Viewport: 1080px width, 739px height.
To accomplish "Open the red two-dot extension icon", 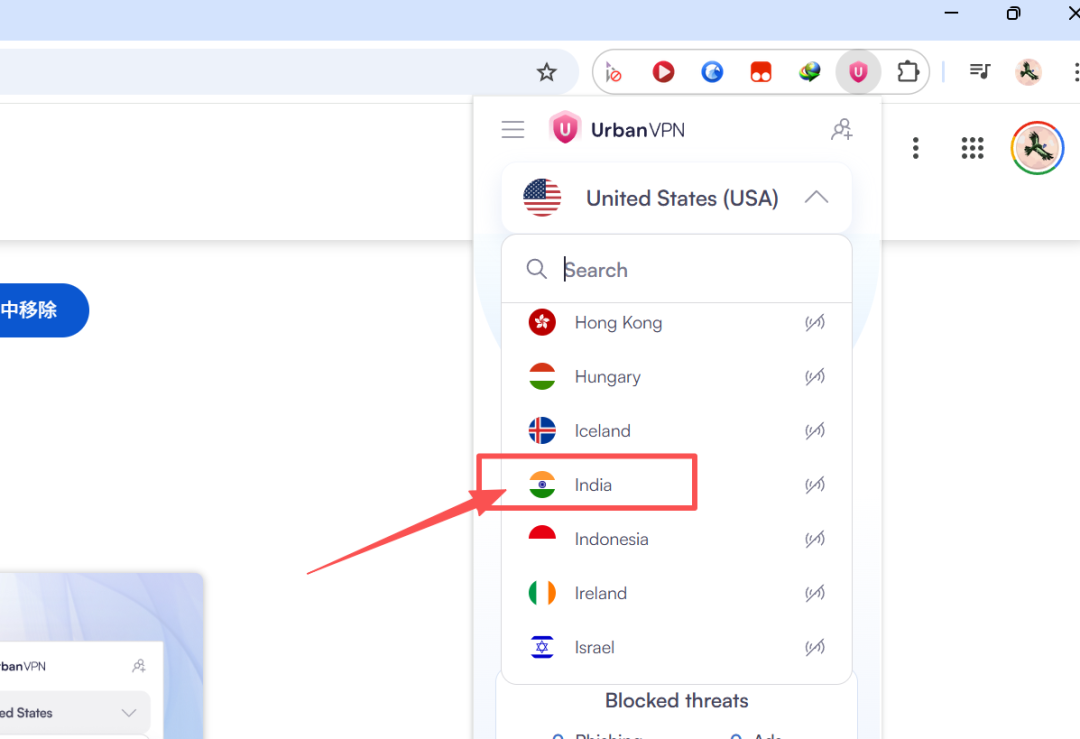I will pos(761,72).
